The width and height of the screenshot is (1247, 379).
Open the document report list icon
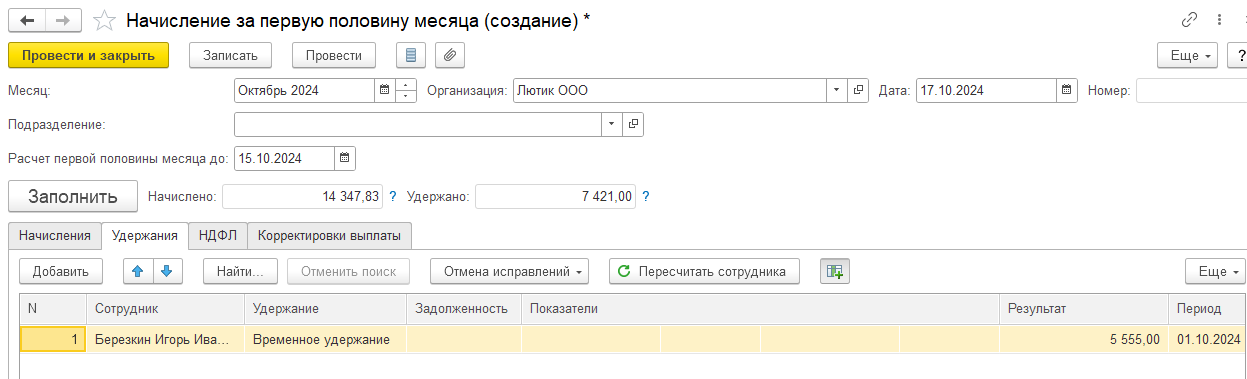pos(411,56)
